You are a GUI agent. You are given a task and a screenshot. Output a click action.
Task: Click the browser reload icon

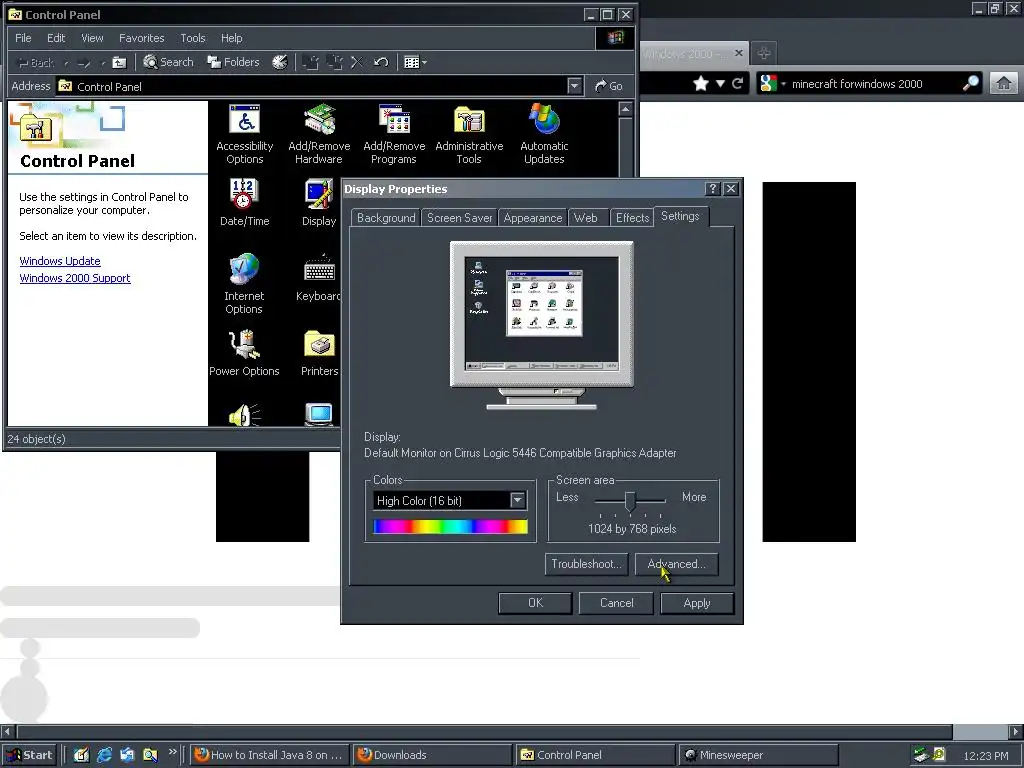tap(738, 83)
